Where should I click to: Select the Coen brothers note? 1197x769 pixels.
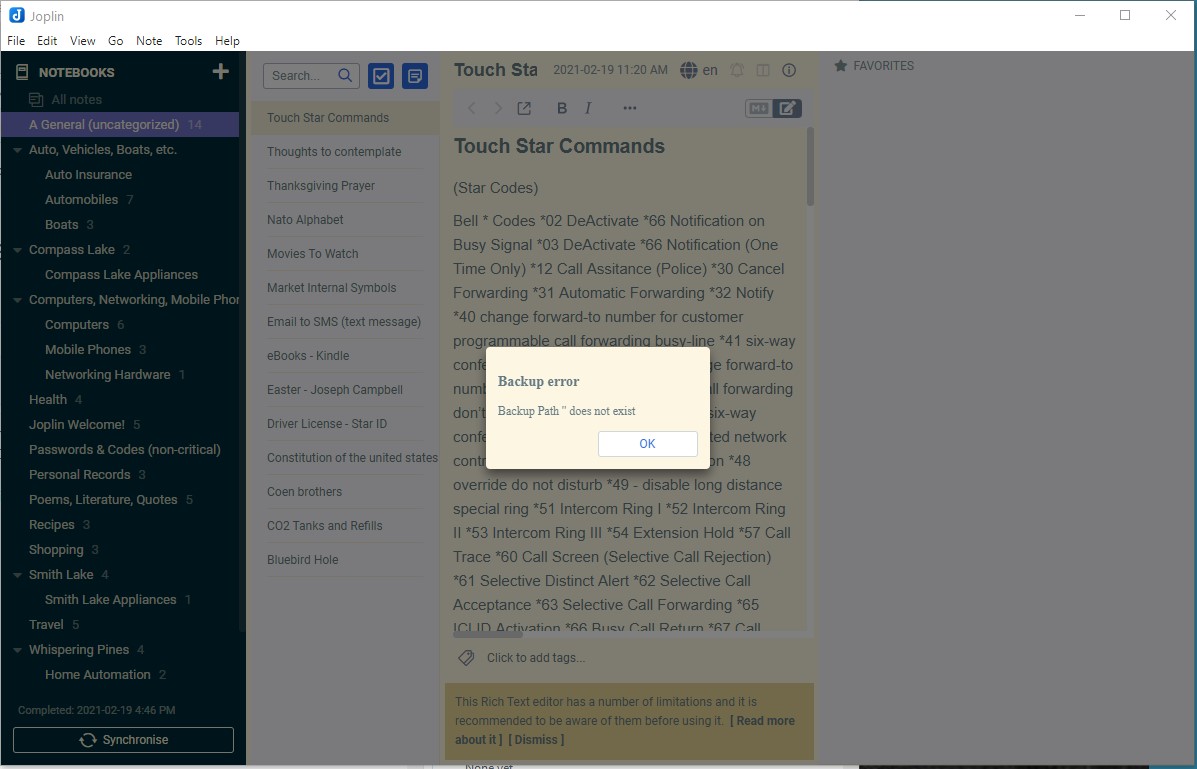(345, 492)
